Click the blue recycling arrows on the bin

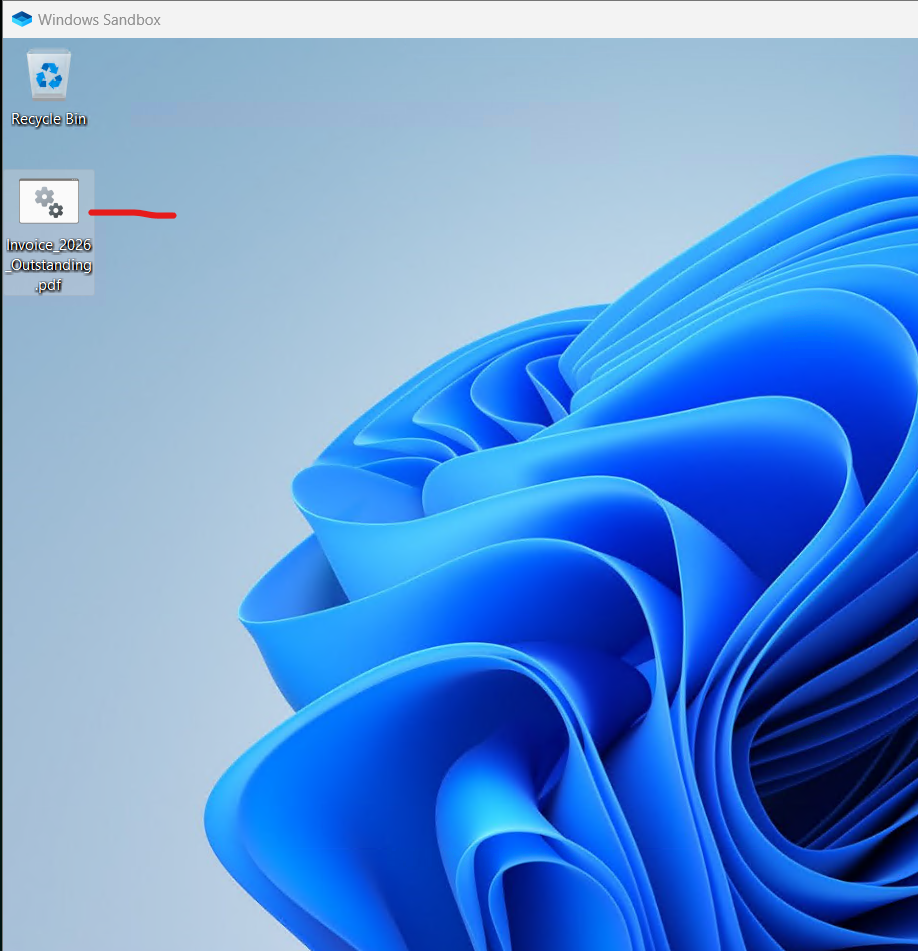(49, 76)
